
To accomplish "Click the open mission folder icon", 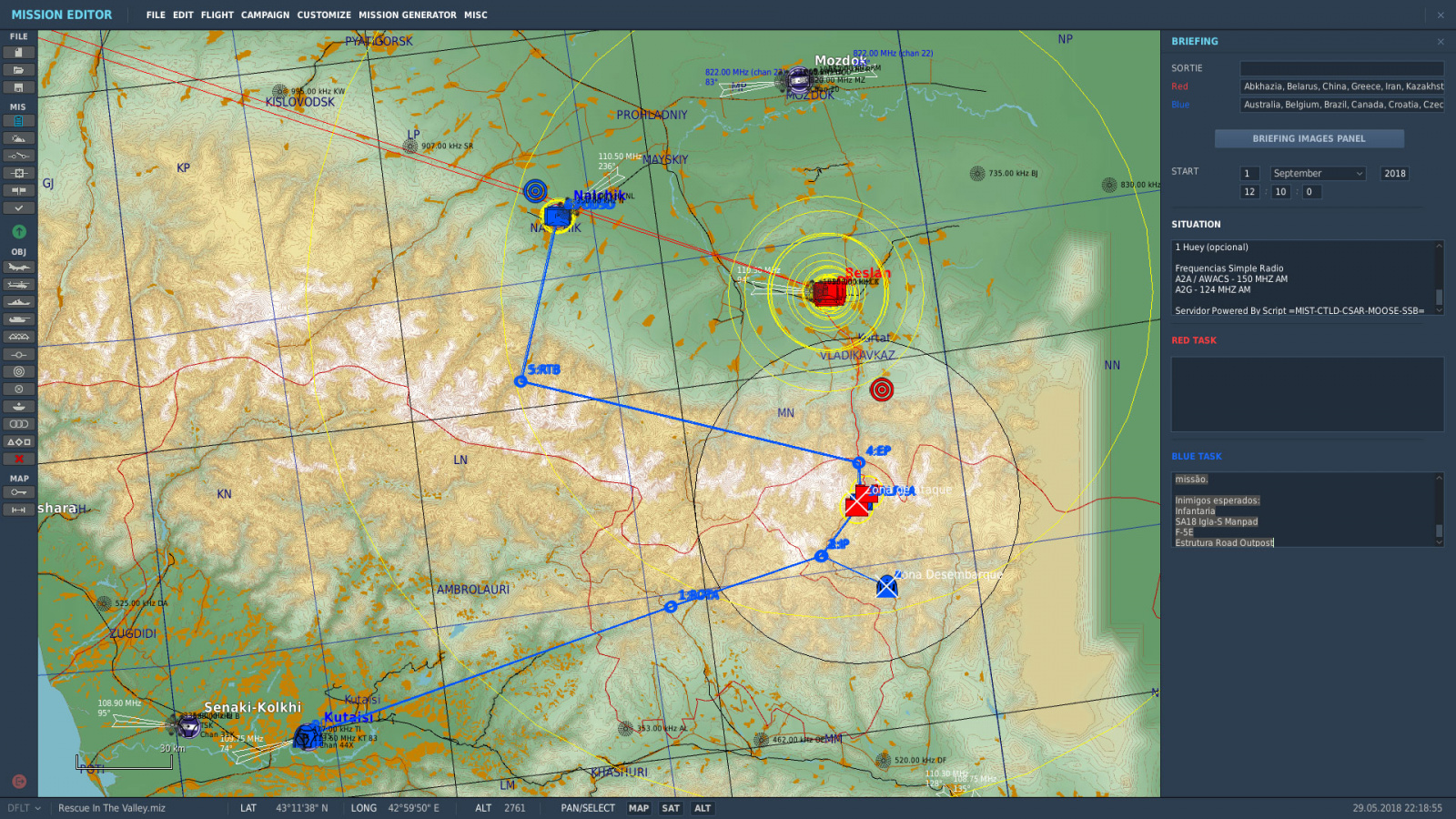I will point(18,70).
